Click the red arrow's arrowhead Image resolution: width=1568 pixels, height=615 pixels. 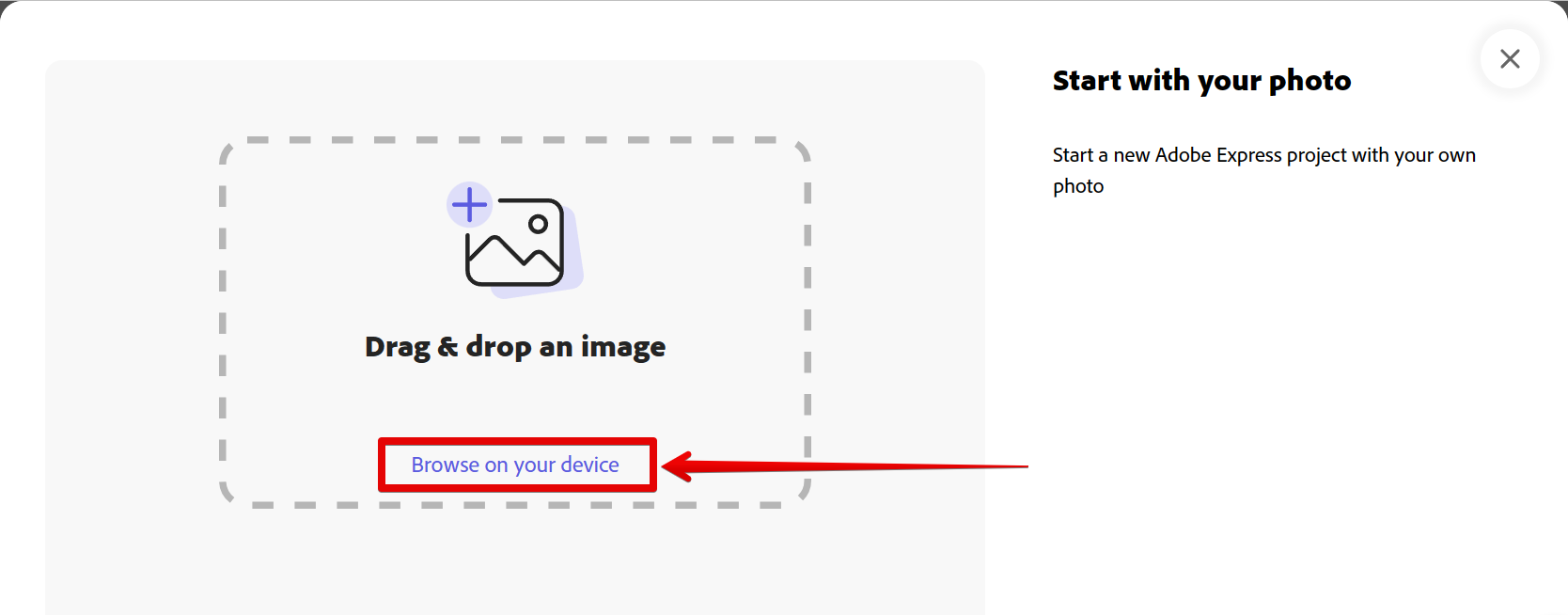[x=679, y=465]
